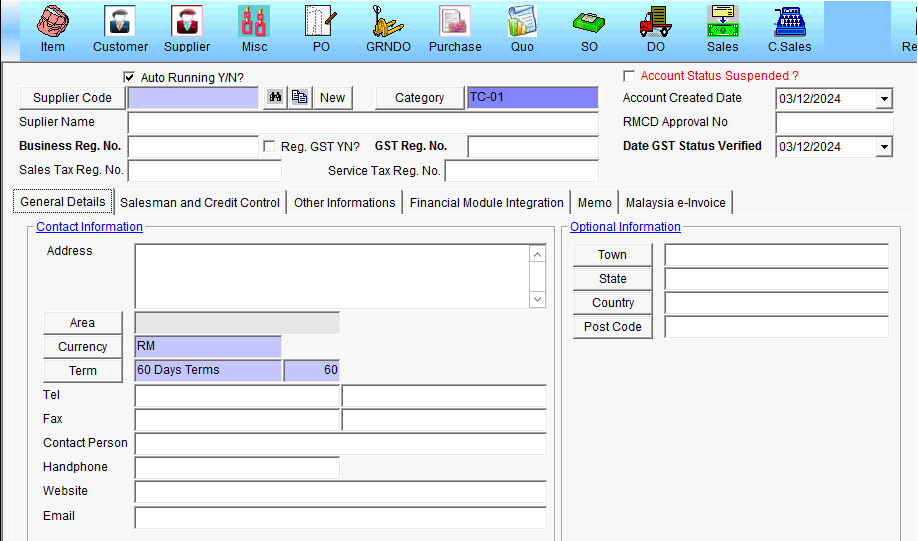
Task: Open the Malaysia e-Invoice tab
Action: 676,202
